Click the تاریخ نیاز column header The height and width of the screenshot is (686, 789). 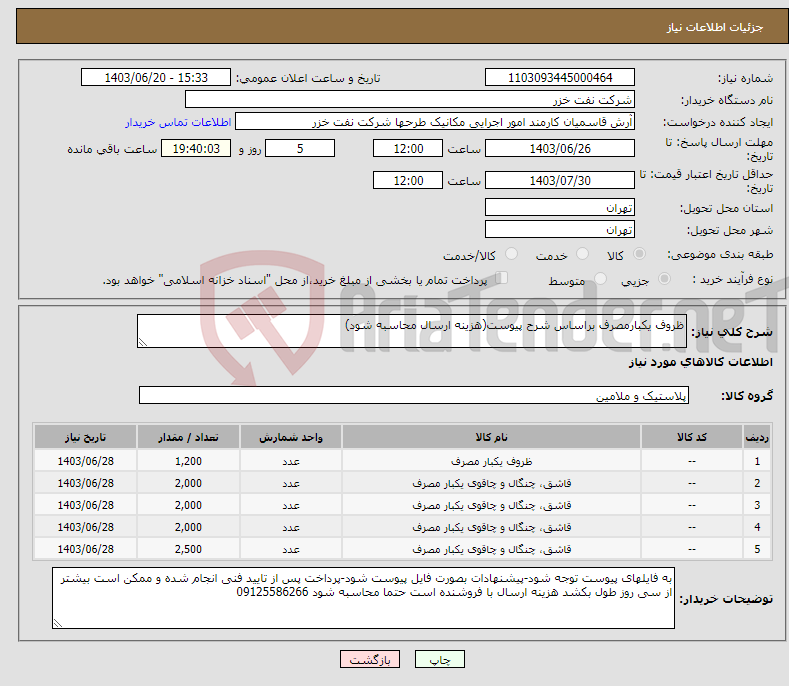coord(86,437)
